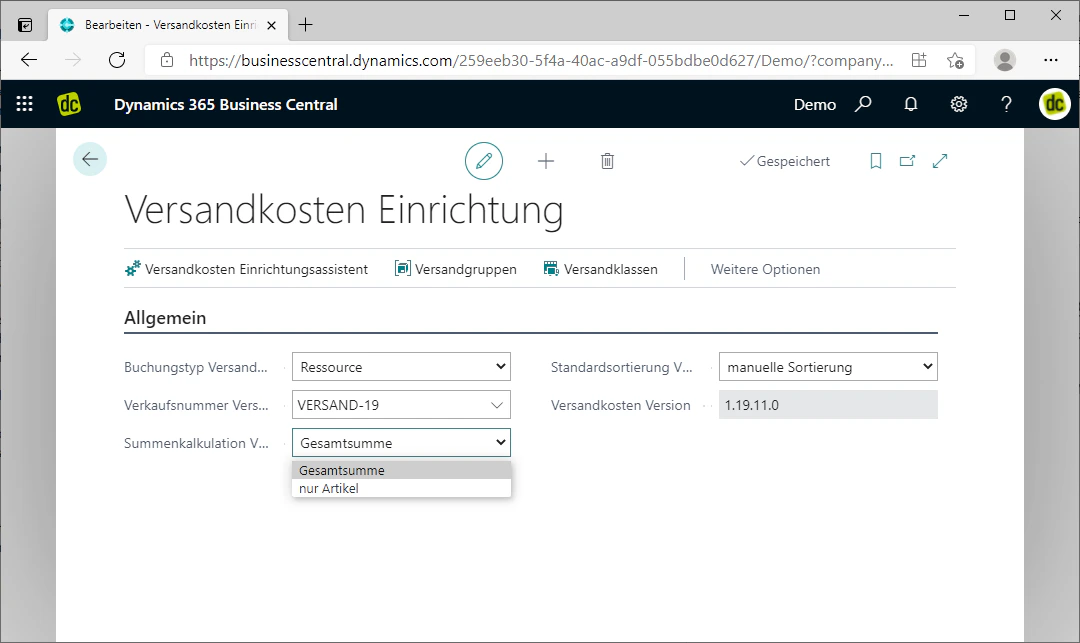The image size is (1080, 643).
Task: Click the green dc logo in header
Action: (x=69, y=104)
